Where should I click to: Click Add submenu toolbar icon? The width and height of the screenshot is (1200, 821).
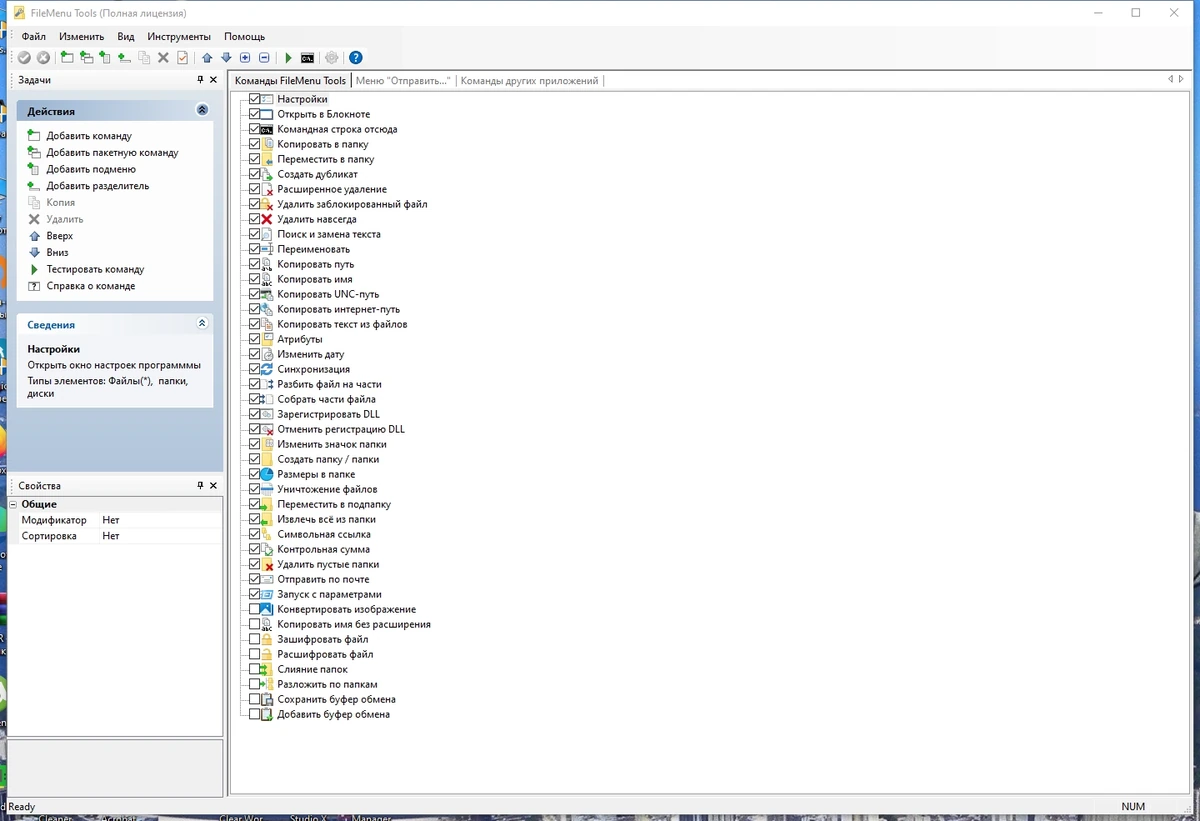pyautogui.click(x=105, y=58)
